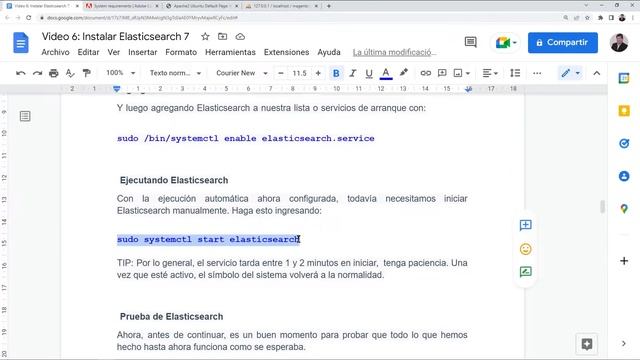
Task: Open the 100% zoom dropdown
Action: [x=120, y=73]
